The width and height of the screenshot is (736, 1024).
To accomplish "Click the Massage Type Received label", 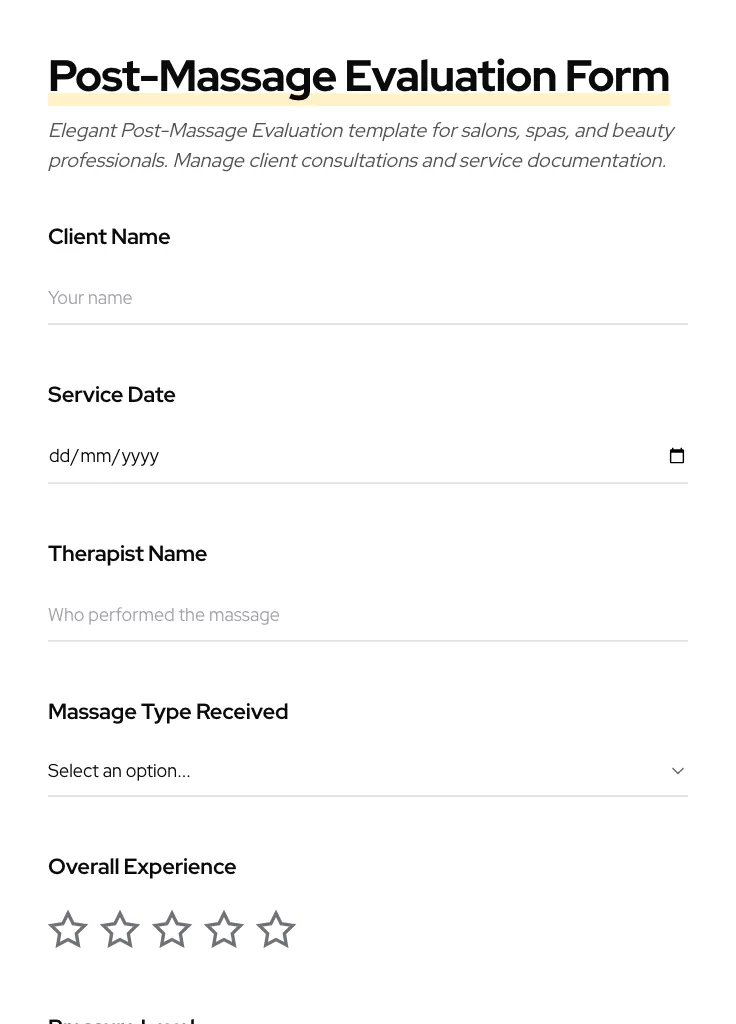I will click(168, 712).
